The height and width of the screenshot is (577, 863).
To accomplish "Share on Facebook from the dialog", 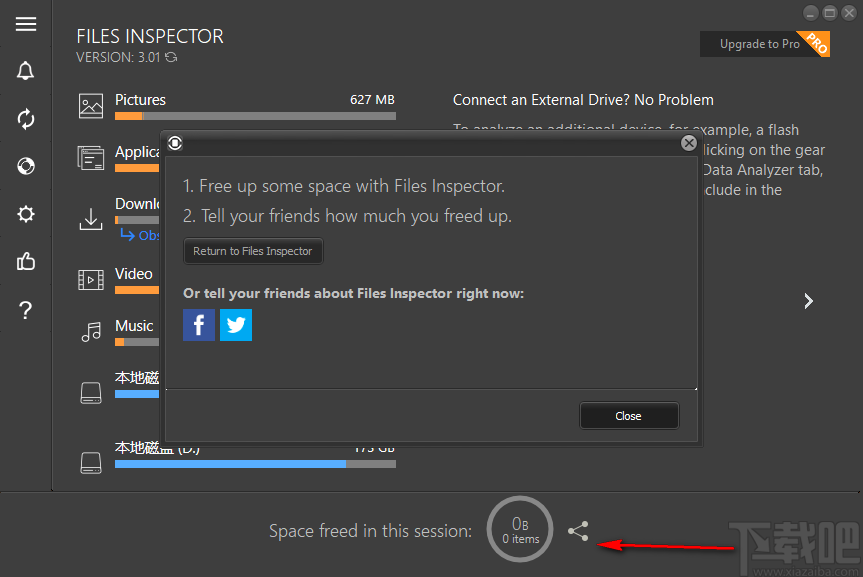I will [x=198, y=325].
